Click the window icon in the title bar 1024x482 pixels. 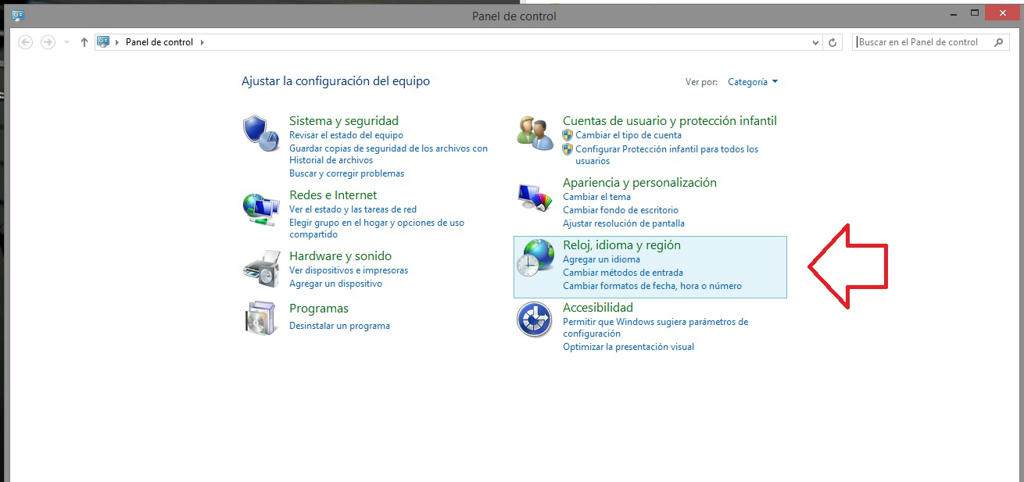[18, 14]
